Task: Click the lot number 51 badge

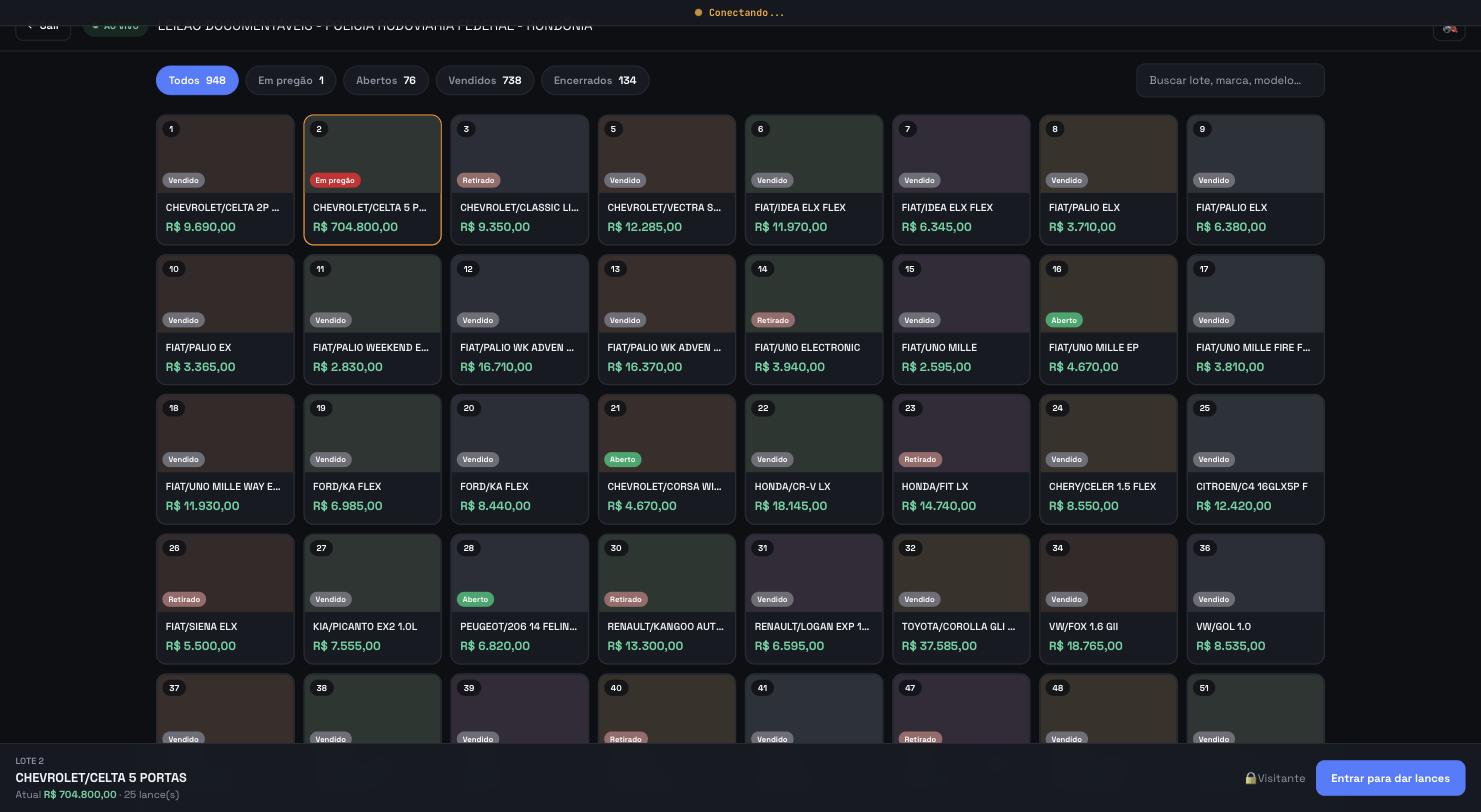Action: click(x=1204, y=688)
